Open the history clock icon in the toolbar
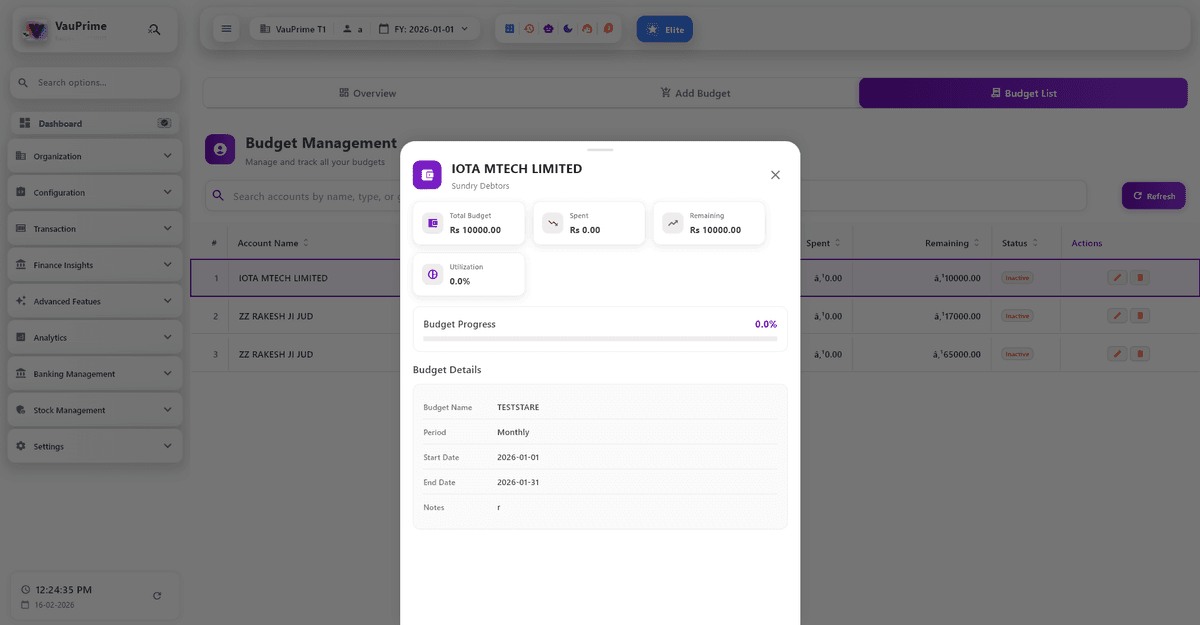1200x625 pixels. click(x=529, y=29)
